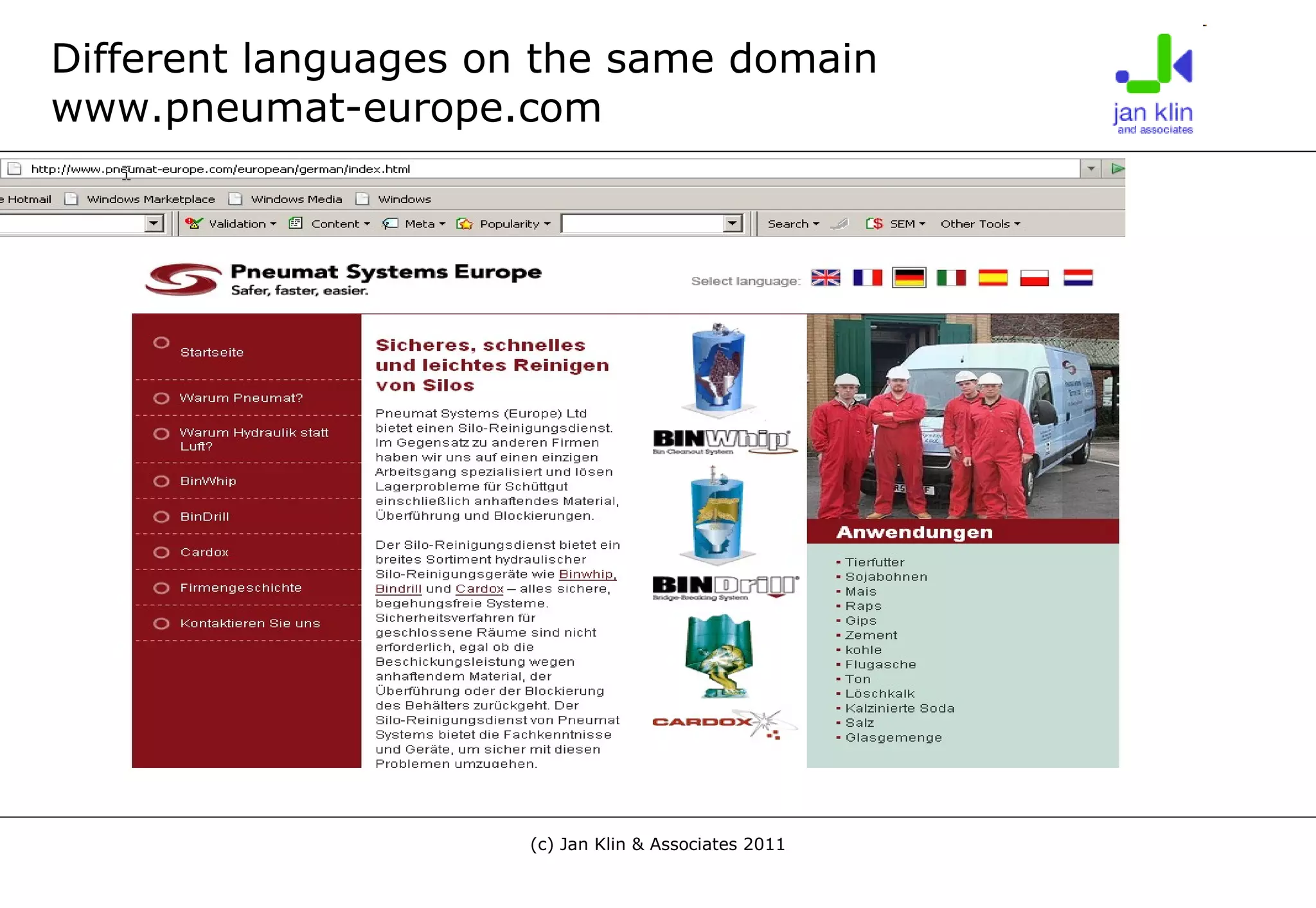Click the highlighter pen icon beside Search

tap(840, 224)
